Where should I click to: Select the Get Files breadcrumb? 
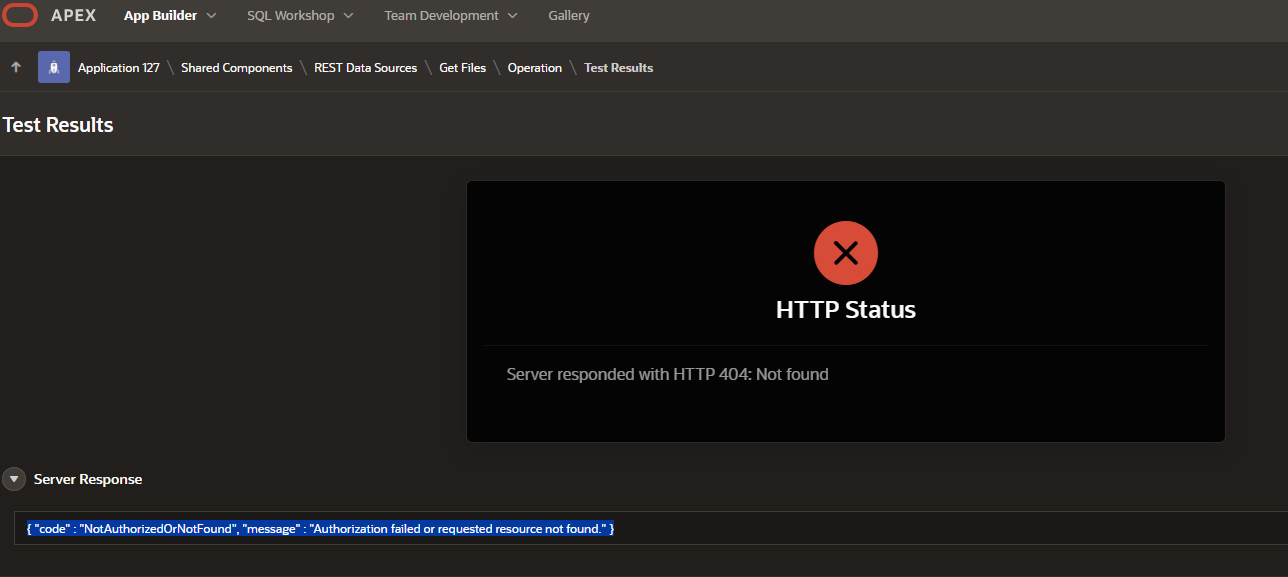462,68
